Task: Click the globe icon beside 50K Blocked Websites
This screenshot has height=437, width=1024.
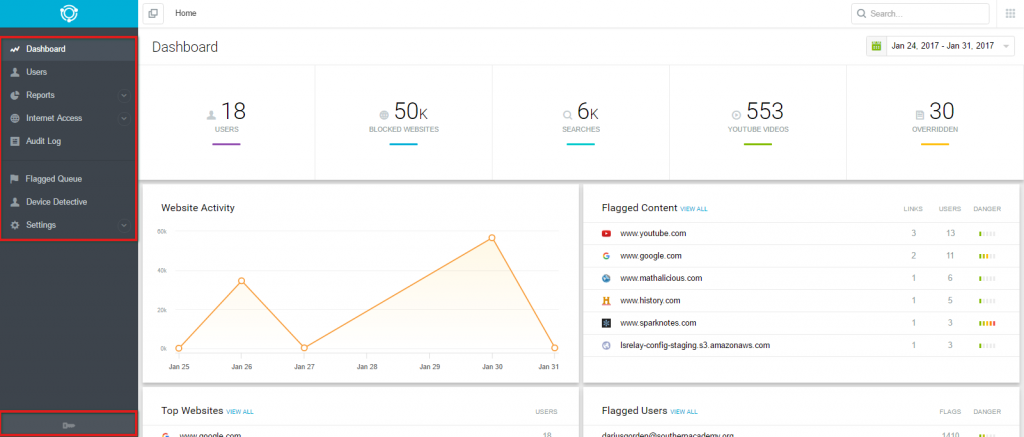Action: pos(384,116)
